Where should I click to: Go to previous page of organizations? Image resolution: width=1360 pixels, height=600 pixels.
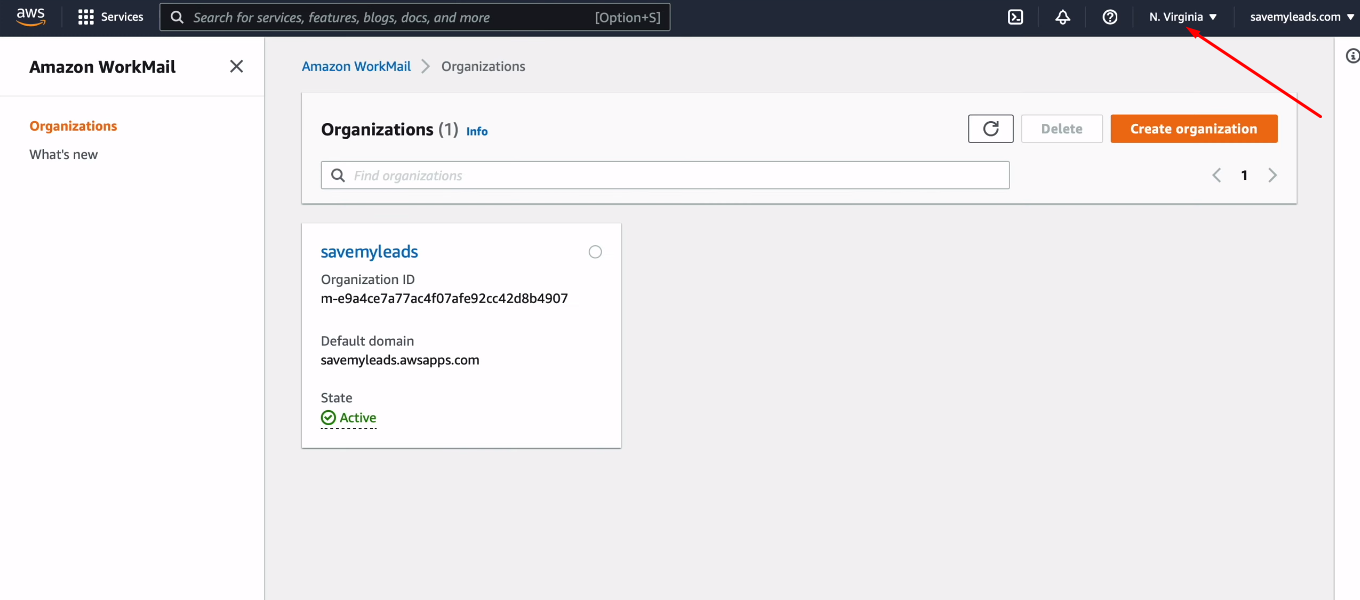pyautogui.click(x=1216, y=175)
